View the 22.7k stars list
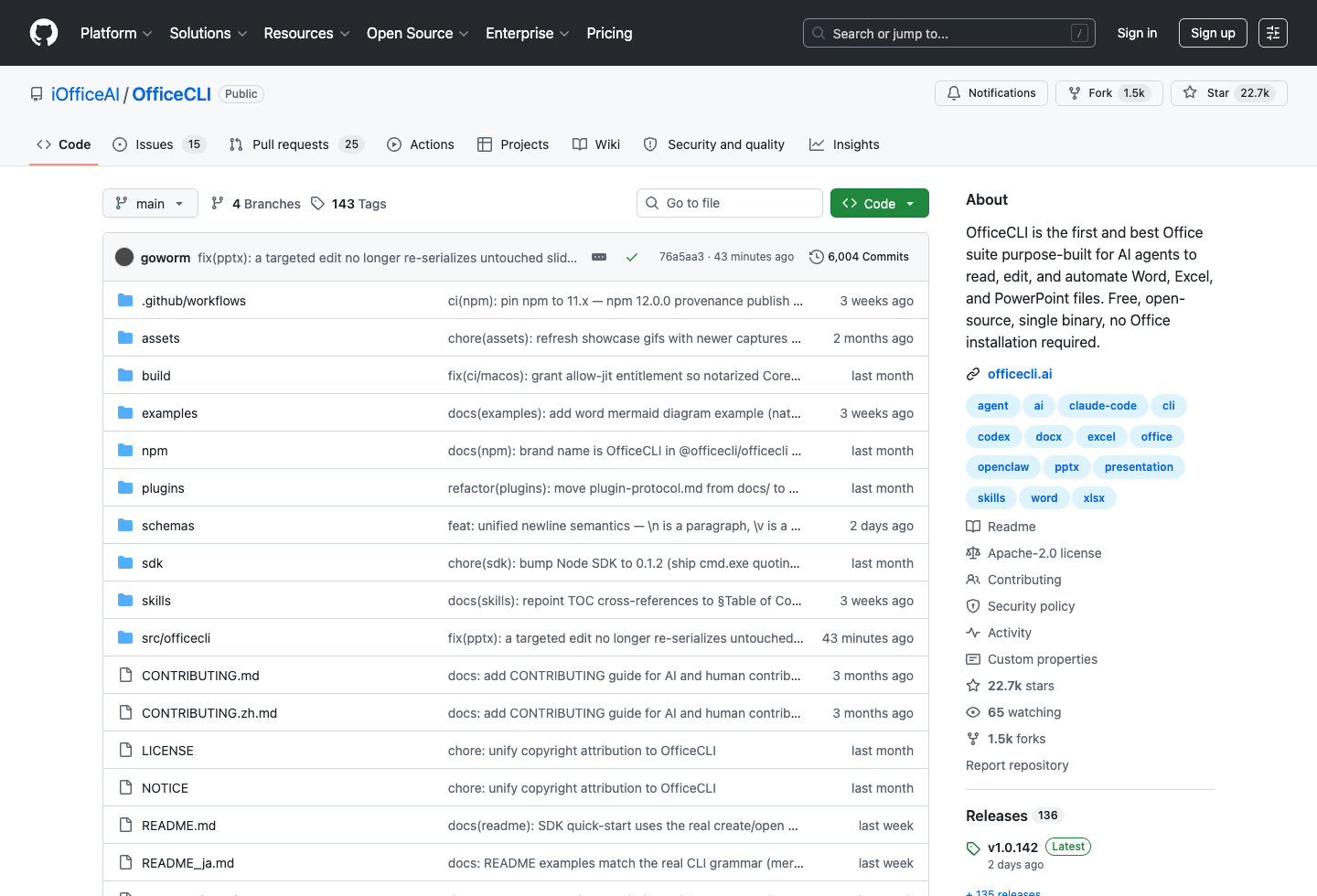1317x896 pixels. (1011, 686)
